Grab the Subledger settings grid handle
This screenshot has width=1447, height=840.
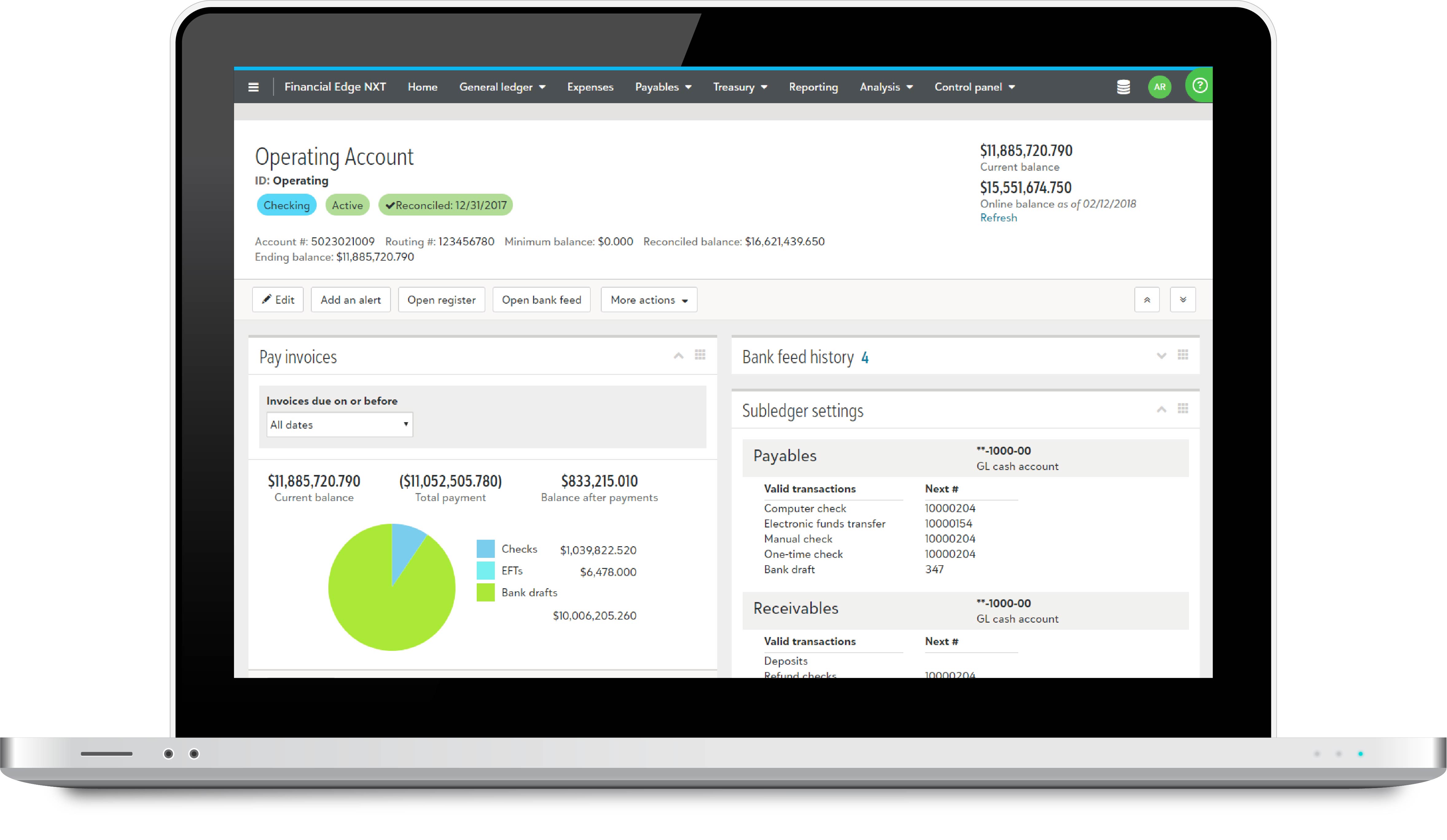coord(1183,409)
